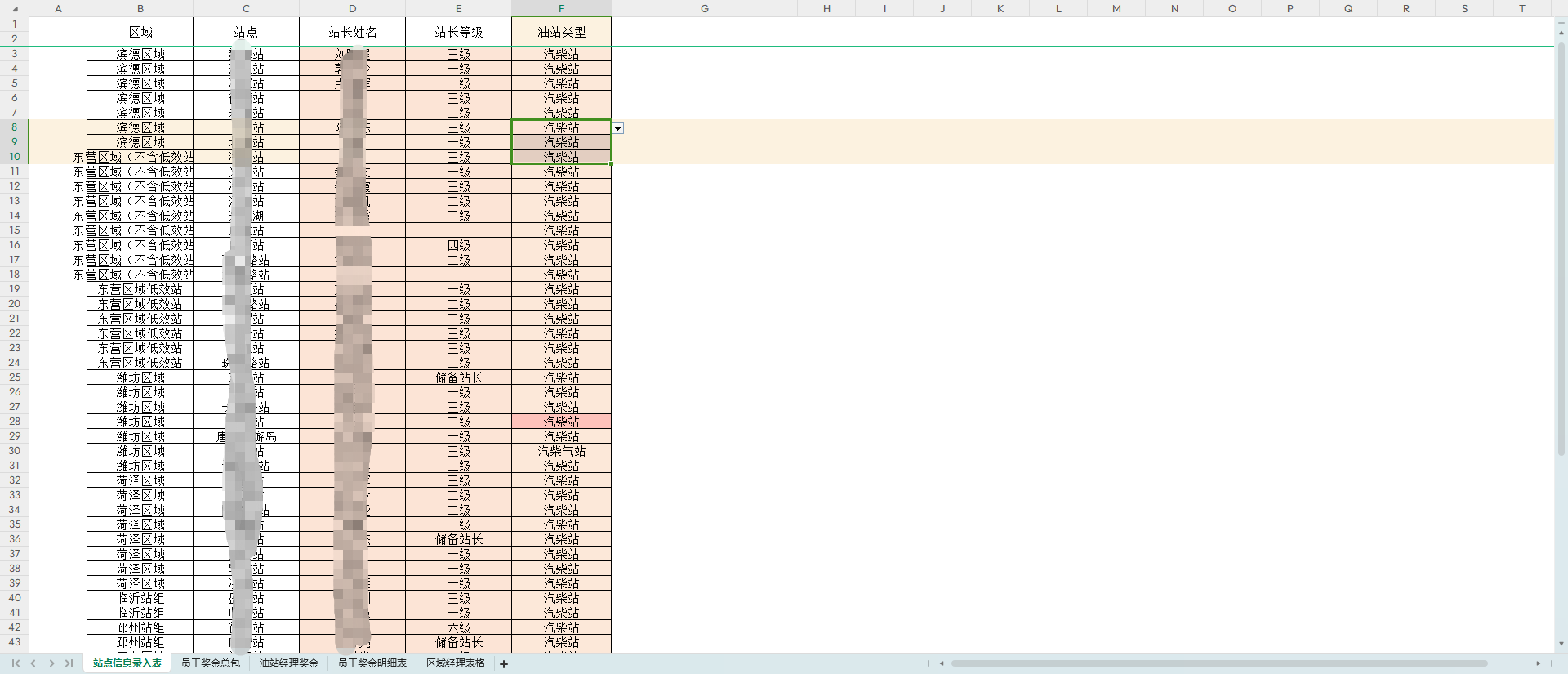Image resolution: width=1568 pixels, height=674 pixels.
Task: Select 滨德区域 cell in row 3
Action: (140, 54)
